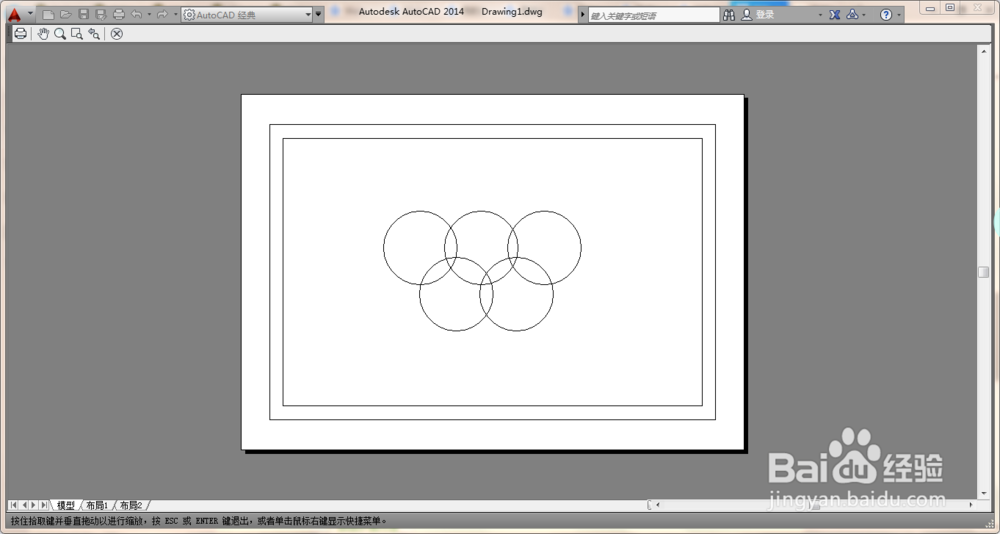
Task: Click the keyword search input field
Action: pyautogui.click(x=654, y=15)
